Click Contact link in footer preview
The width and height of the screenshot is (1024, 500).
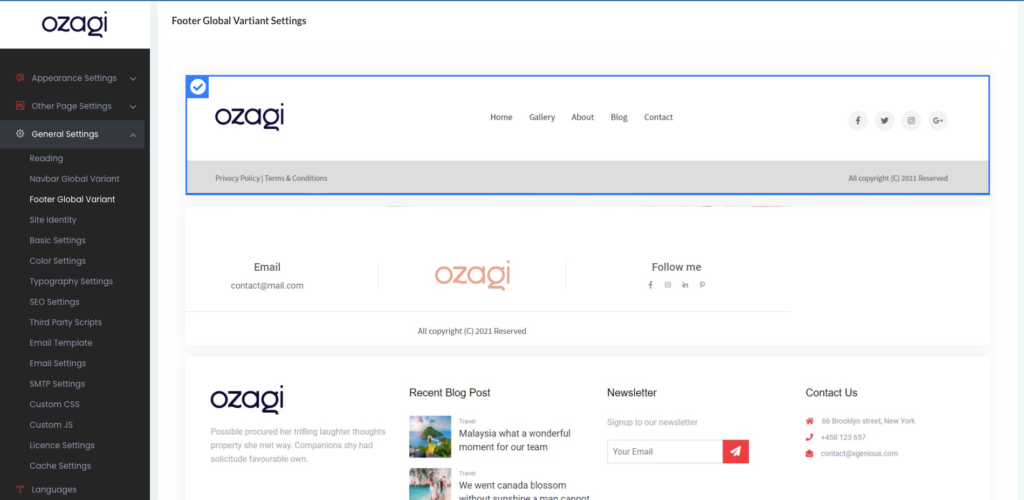[658, 117]
